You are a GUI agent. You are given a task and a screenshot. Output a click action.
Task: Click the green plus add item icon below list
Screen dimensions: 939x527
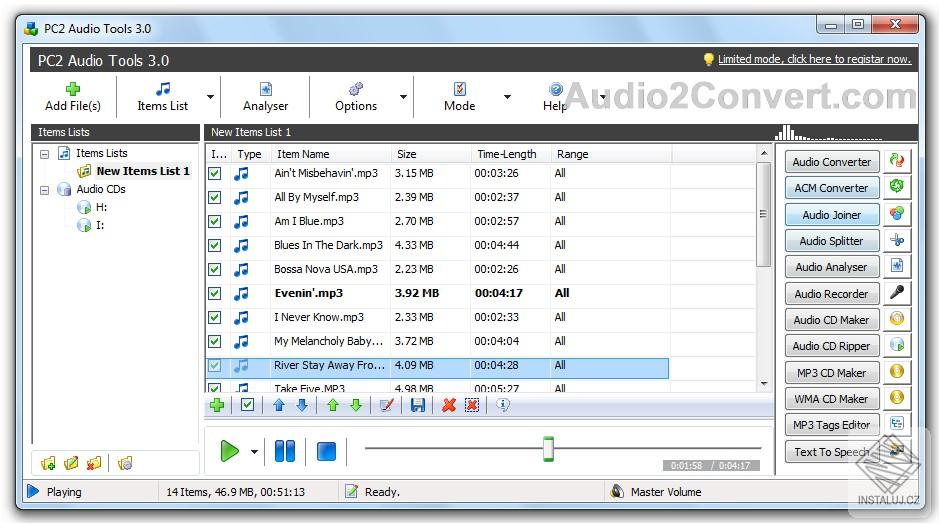click(217, 405)
